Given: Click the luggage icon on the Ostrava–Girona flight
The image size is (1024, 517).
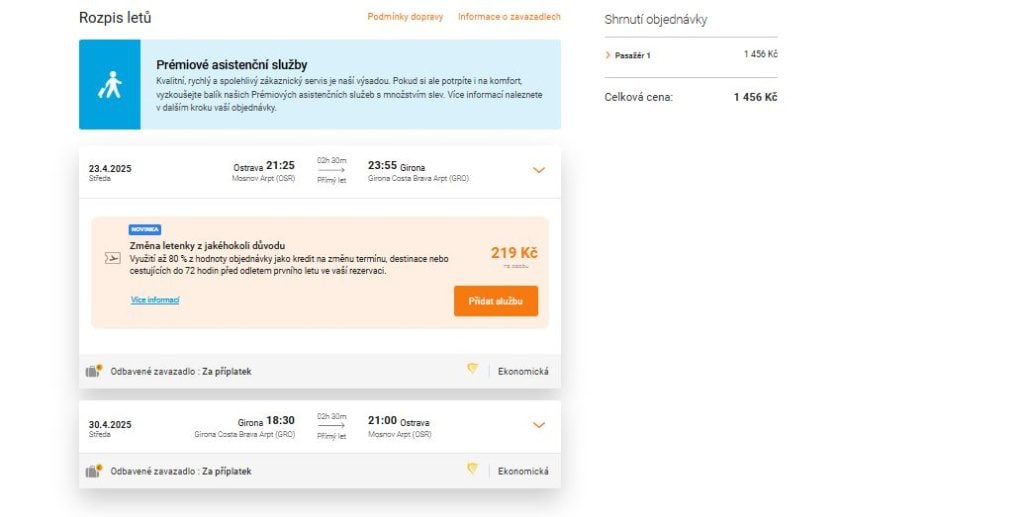Looking at the screenshot, I should click(94, 371).
